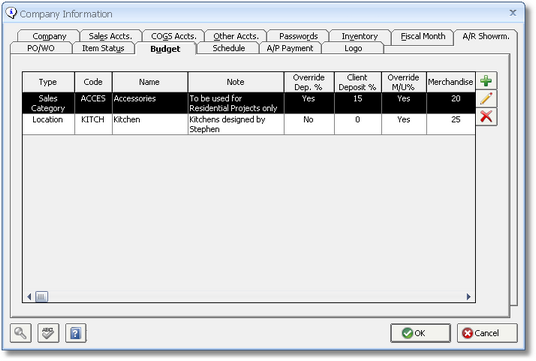Click the Merchandise value 20
Viewport: 536px width, 361px height.
pos(451,103)
